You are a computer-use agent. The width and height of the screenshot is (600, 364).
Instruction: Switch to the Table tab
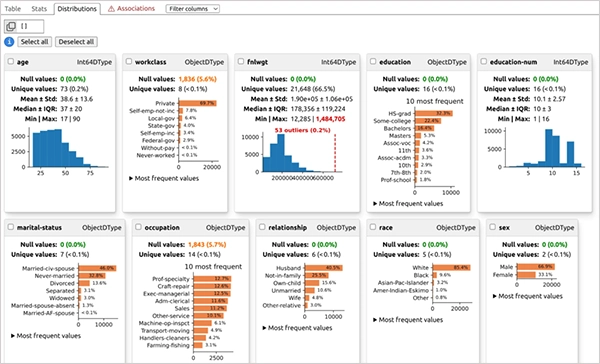(x=13, y=8)
